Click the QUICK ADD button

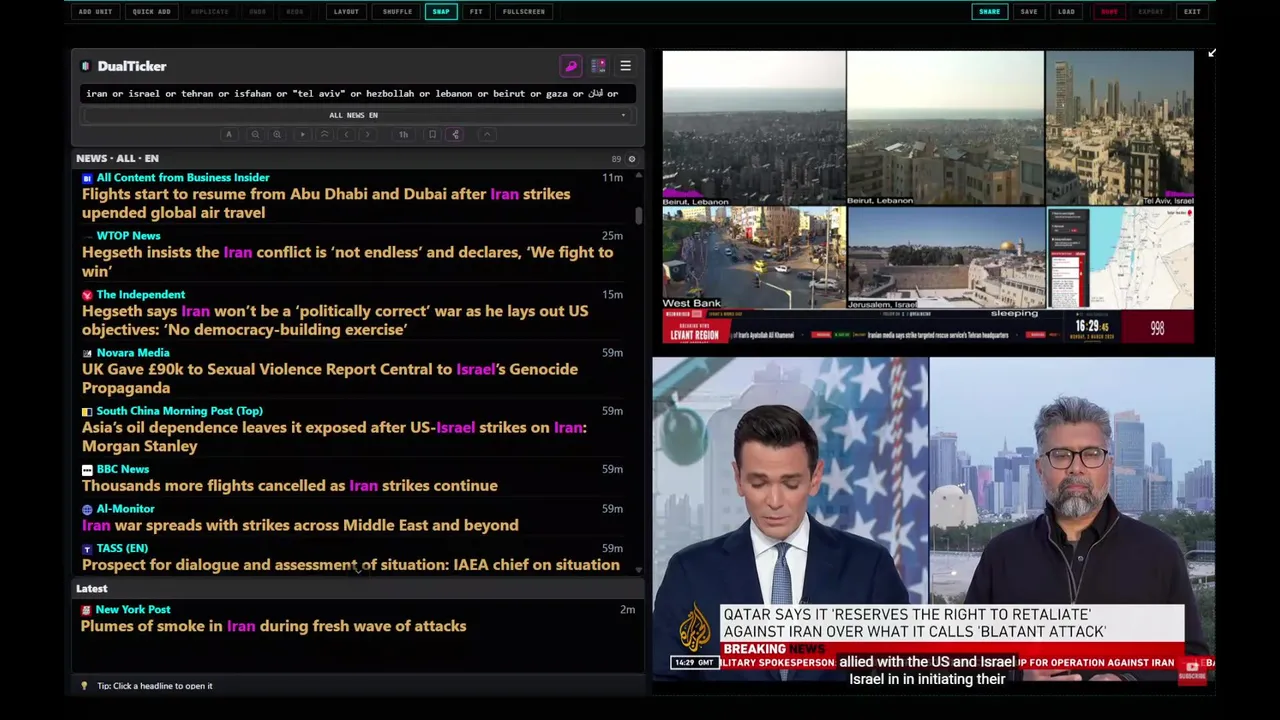coord(152,12)
